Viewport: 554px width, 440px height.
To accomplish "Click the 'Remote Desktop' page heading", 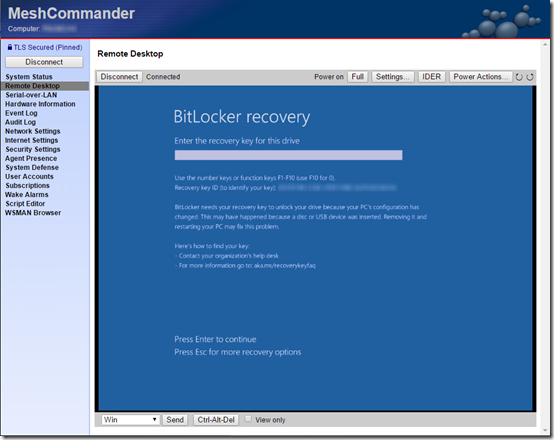I will [x=130, y=54].
